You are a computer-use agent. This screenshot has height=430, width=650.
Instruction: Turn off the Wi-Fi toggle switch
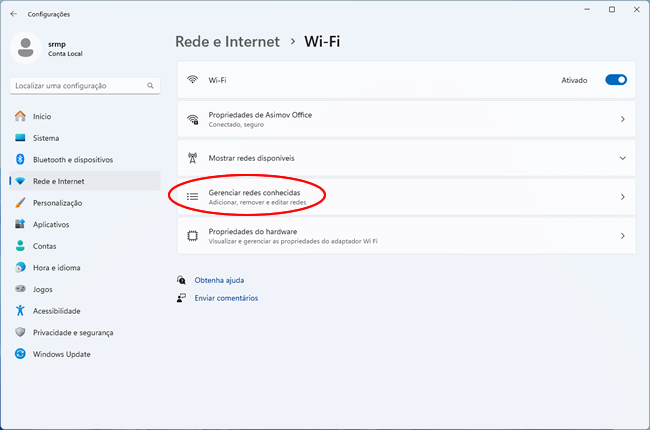tap(616, 80)
